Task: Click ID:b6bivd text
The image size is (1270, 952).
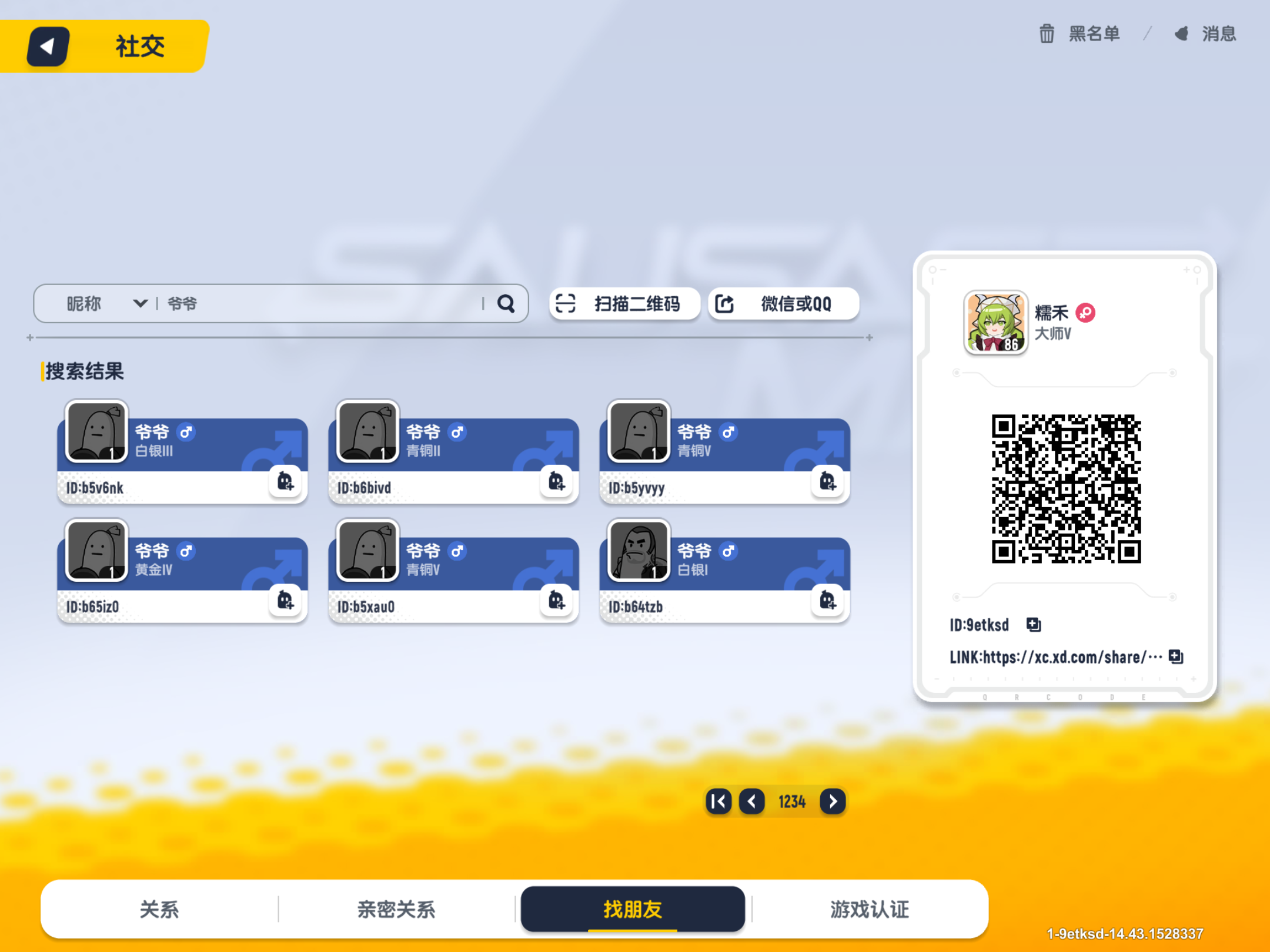Action: (364, 488)
